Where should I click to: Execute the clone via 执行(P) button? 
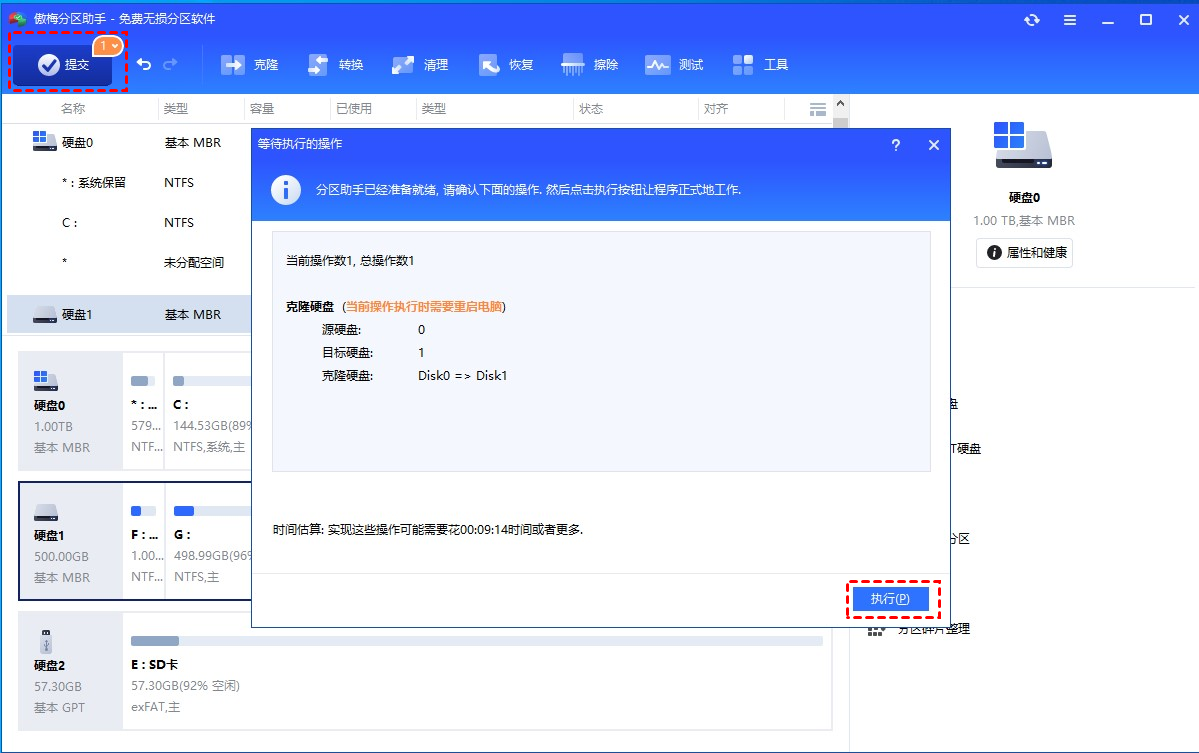click(891, 598)
